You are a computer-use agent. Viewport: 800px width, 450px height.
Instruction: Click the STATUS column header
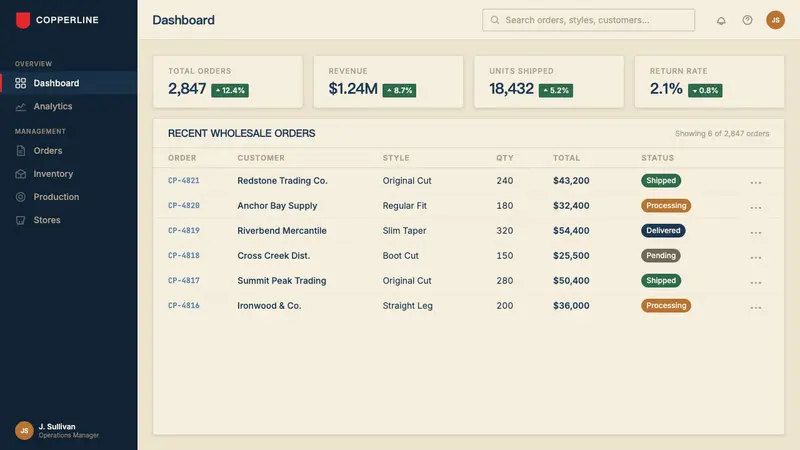[658, 158]
